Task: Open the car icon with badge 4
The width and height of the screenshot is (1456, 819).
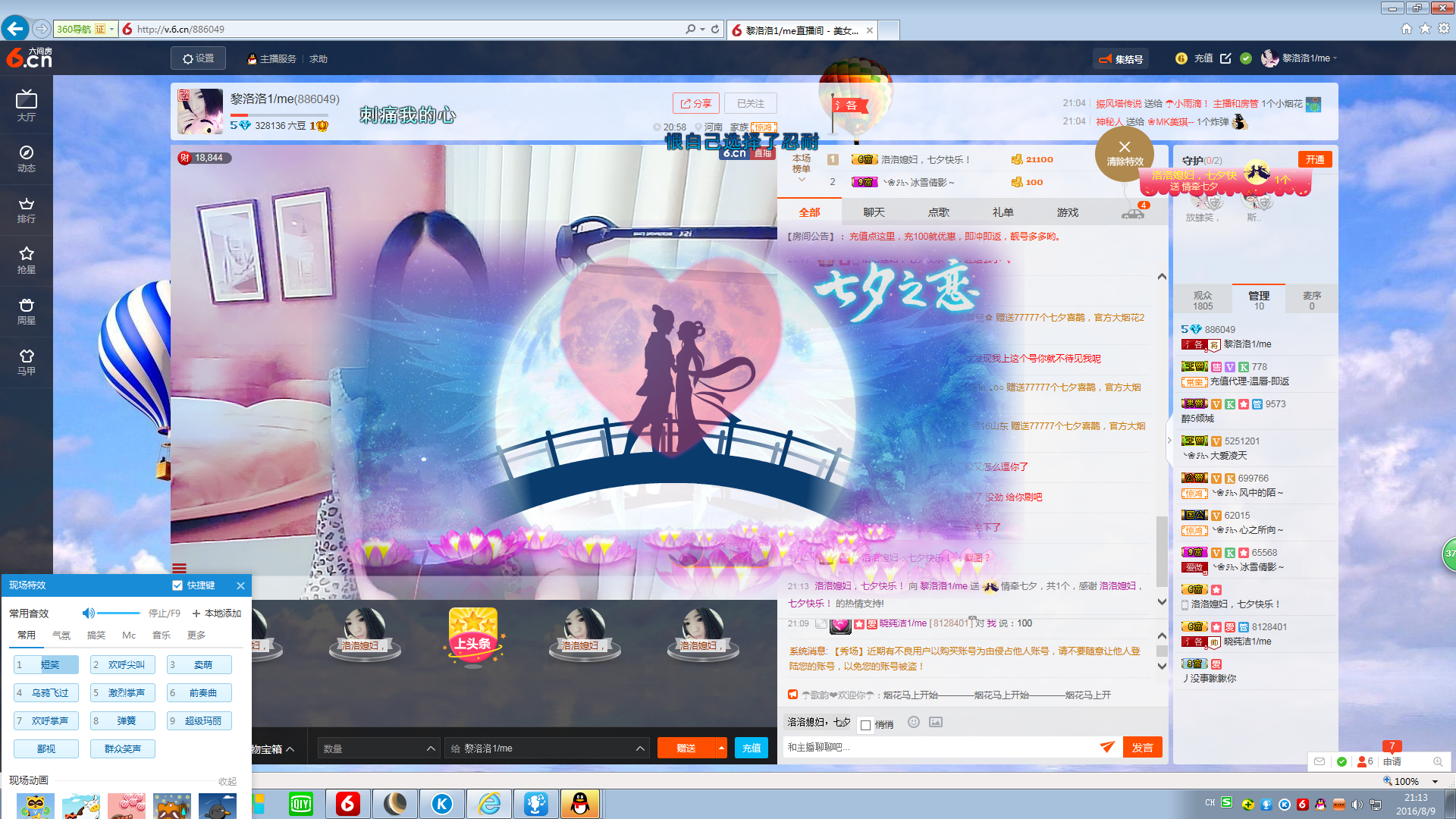Action: (1134, 212)
